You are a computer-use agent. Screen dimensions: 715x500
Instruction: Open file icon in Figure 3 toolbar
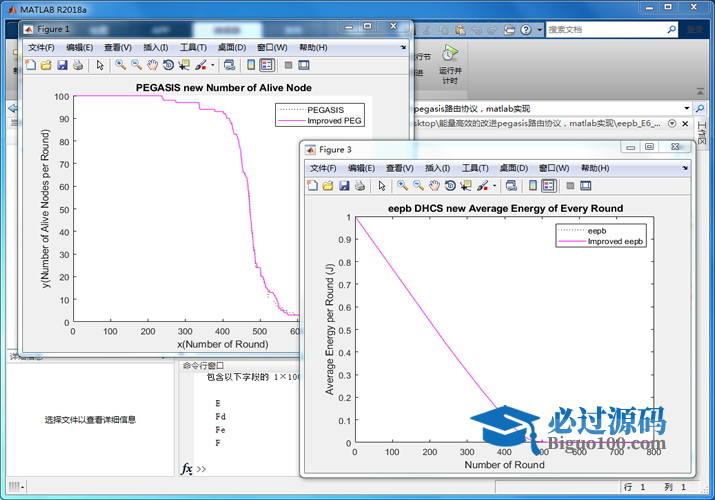click(x=328, y=186)
